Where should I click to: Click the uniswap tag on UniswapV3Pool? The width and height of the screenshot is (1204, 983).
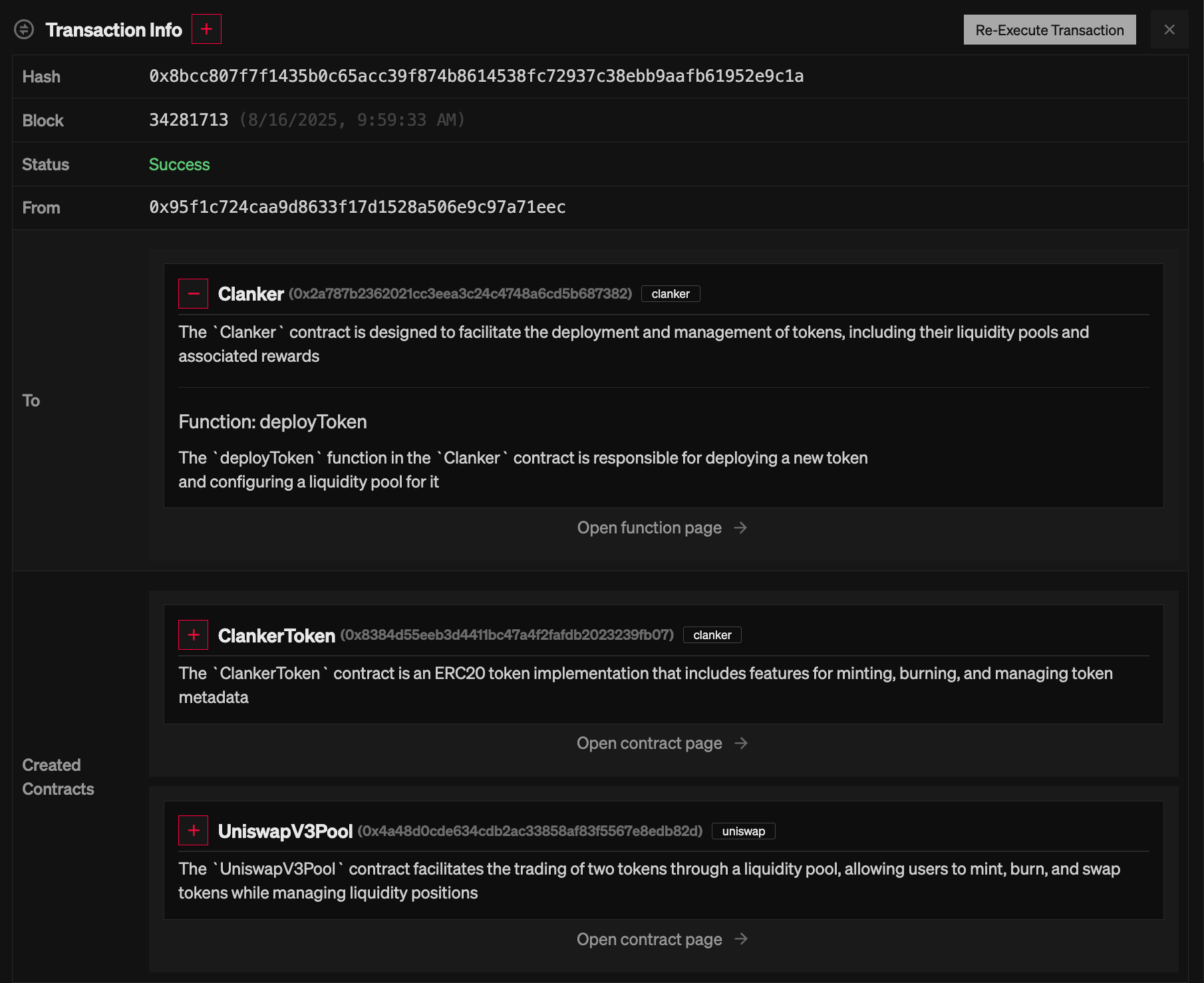point(744,831)
